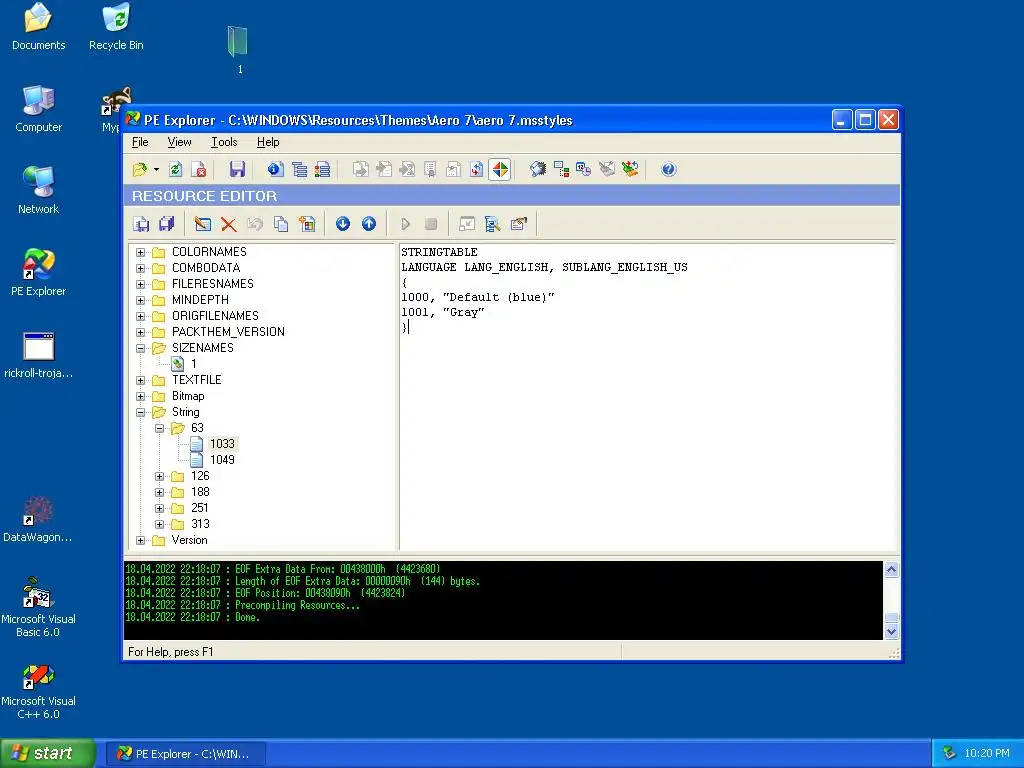1024x768 pixels.
Task: Select the Microsoft Visual Basic 6.0 shortcut
Action: tap(38, 607)
